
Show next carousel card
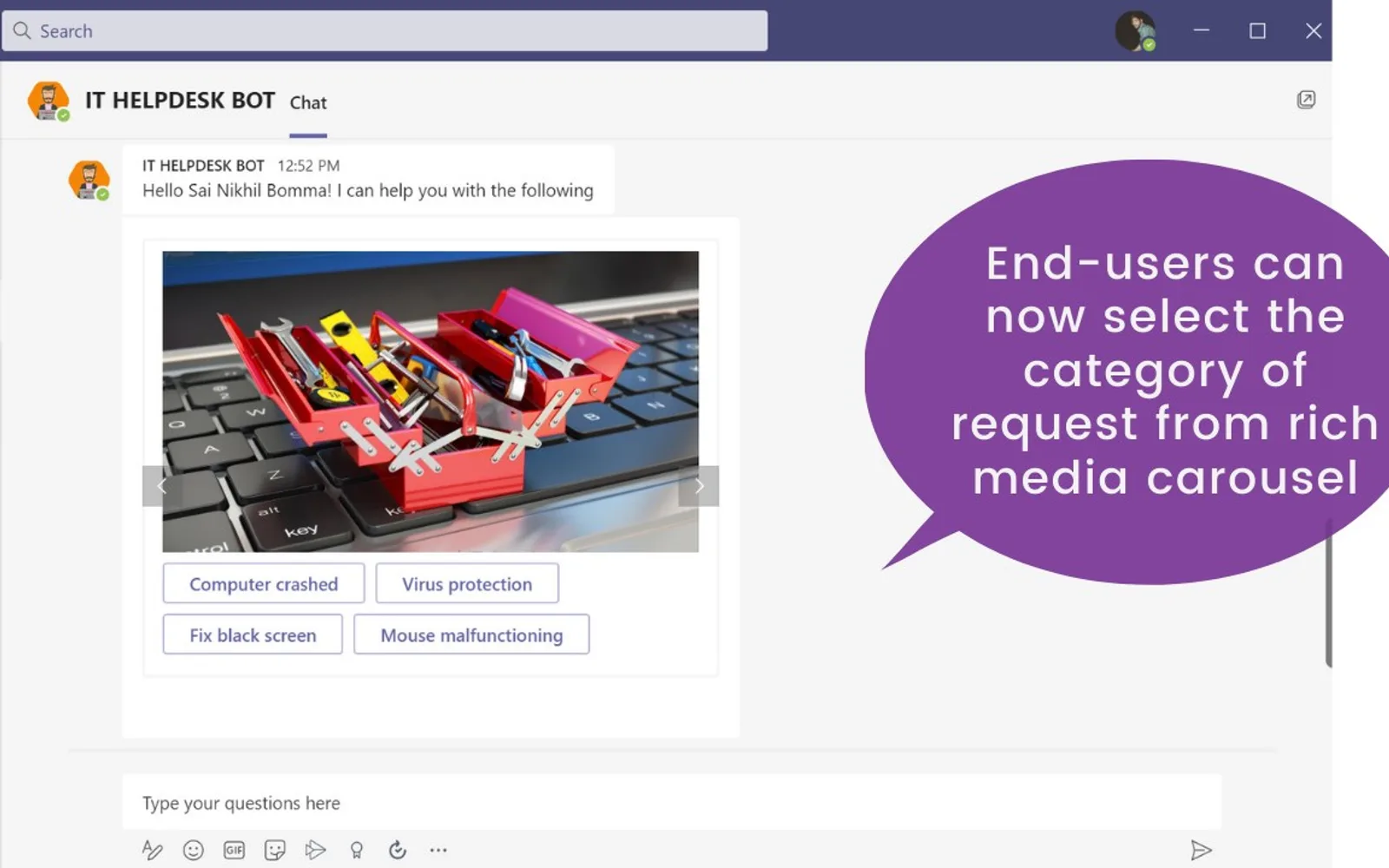(699, 486)
